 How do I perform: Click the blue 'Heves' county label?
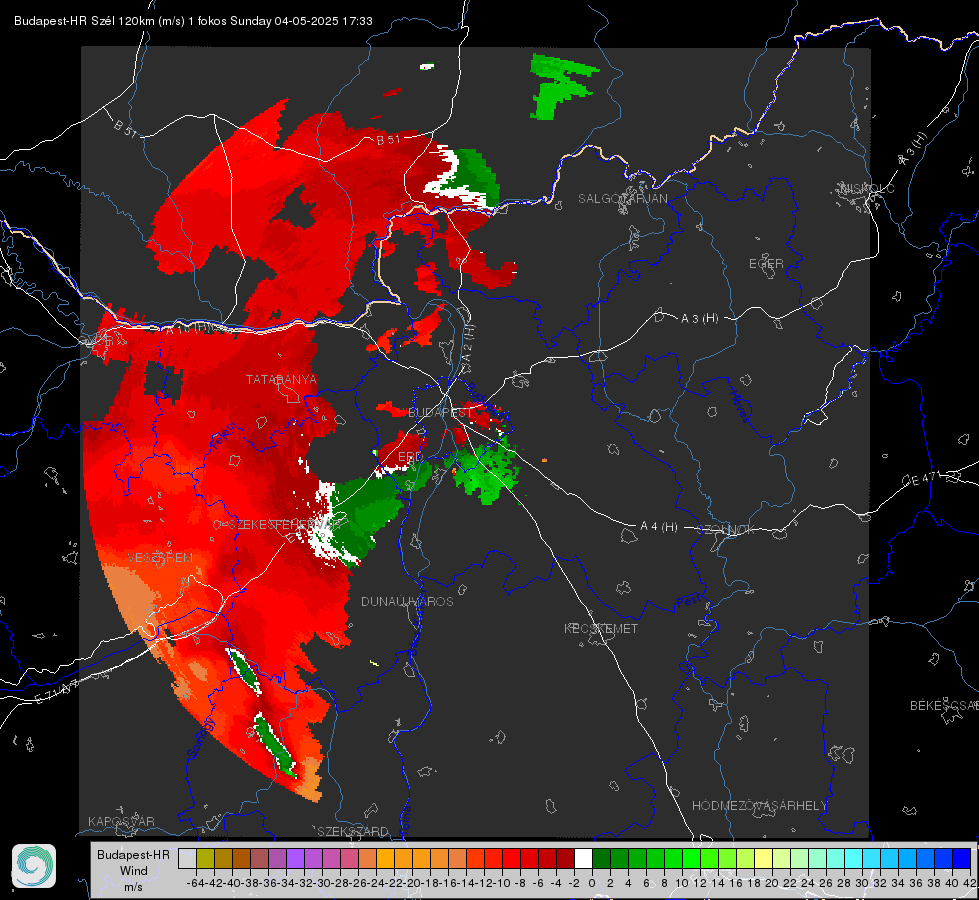(x=741, y=407)
